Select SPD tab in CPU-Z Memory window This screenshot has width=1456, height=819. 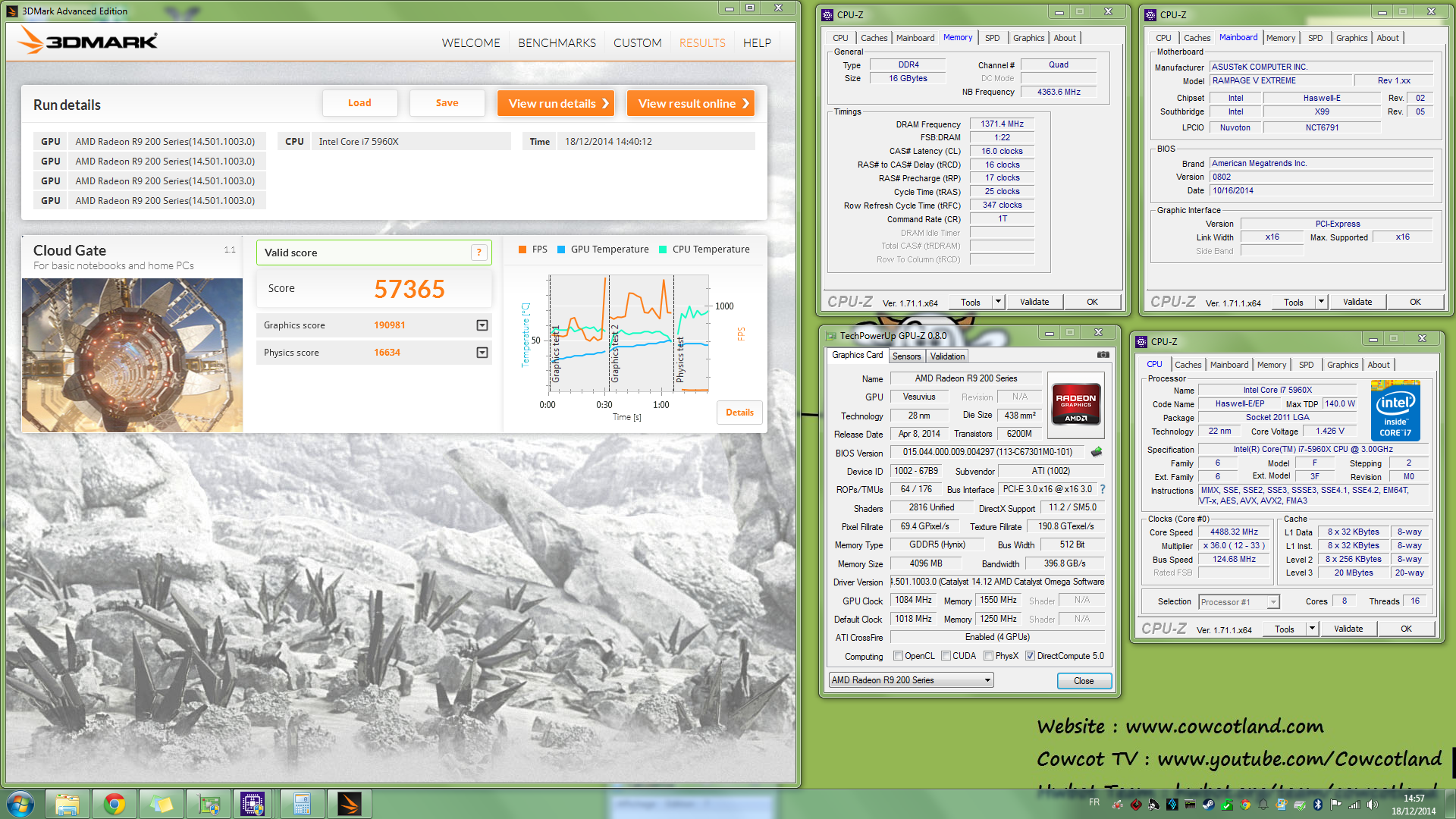coord(992,38)
